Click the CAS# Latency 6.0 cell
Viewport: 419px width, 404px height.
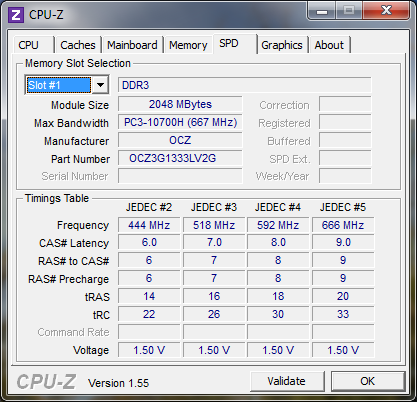coord(149,242)
